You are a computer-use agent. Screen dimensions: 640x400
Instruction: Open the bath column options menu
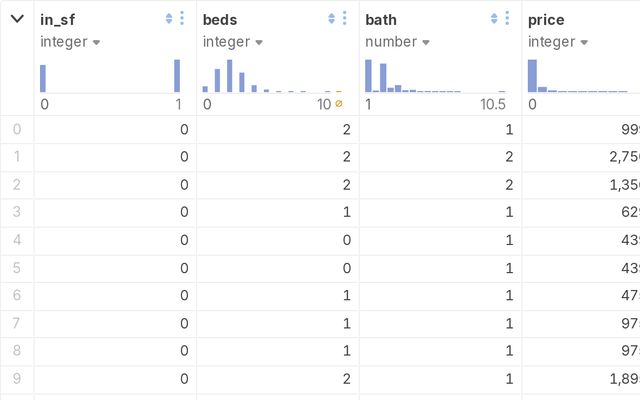coord(506,18)
